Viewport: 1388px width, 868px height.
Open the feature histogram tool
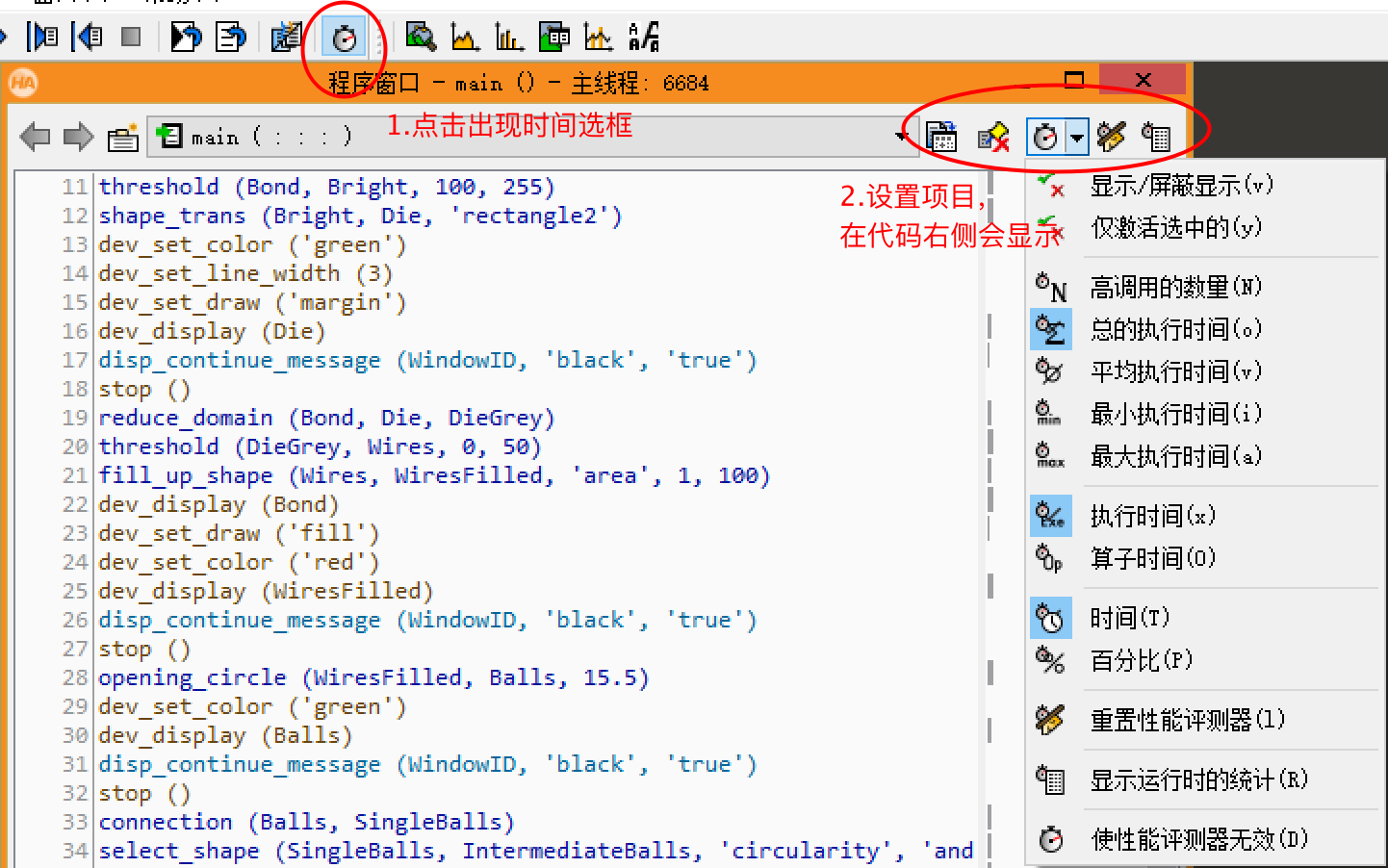(509, 38)
